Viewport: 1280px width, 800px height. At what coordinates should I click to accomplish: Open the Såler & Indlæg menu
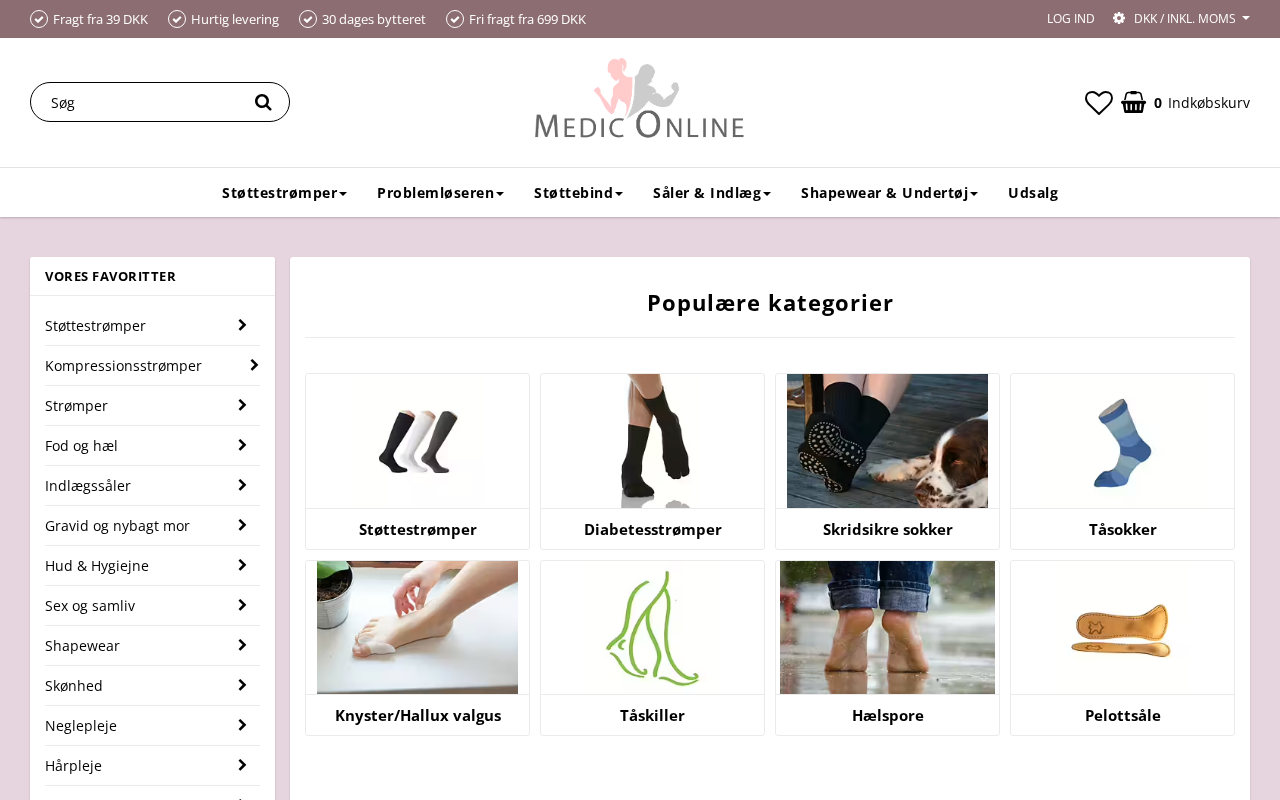(712, 193)
